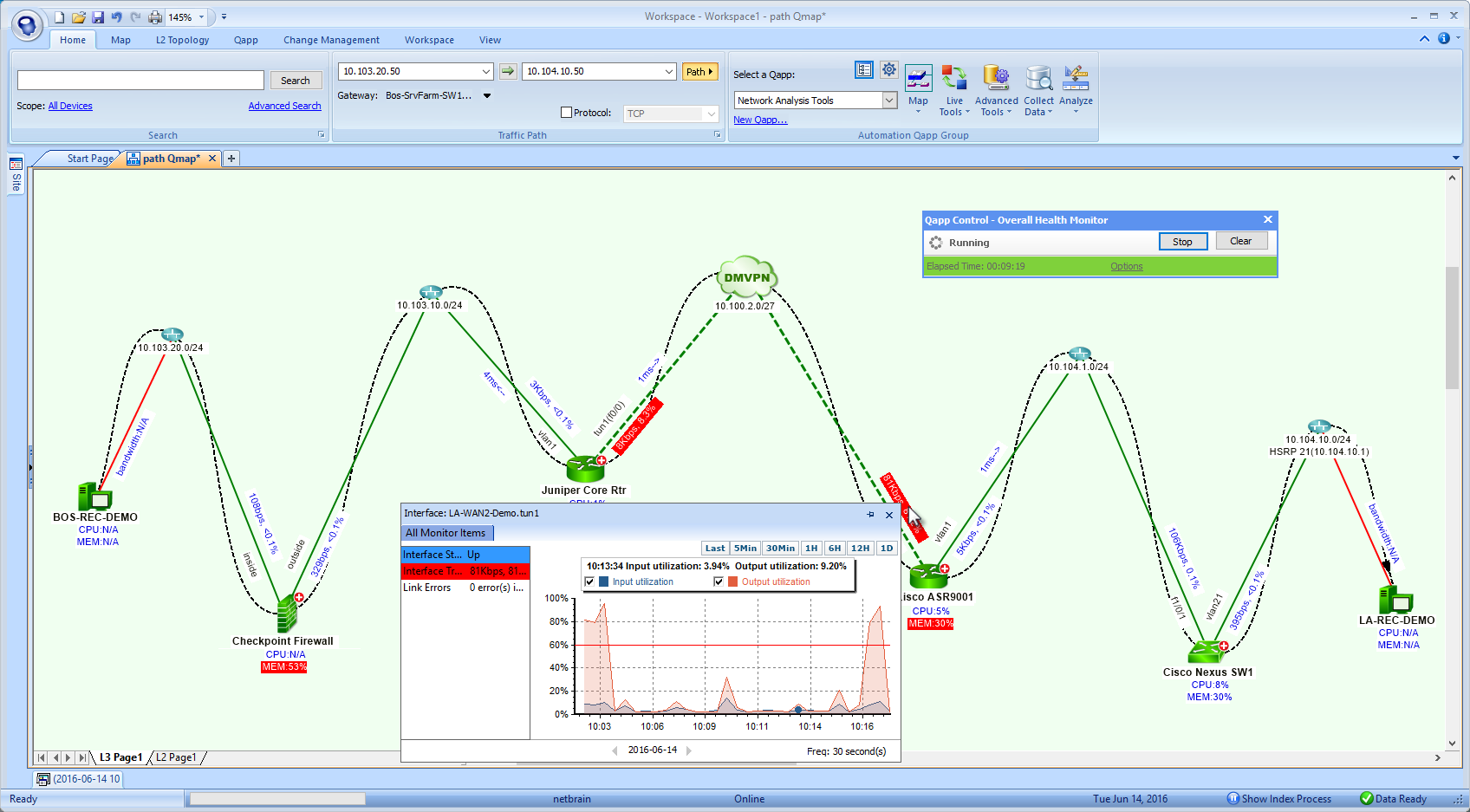Open the Live Tools menu
Viewport: 1470px width, 812px height.
point(954,90)
